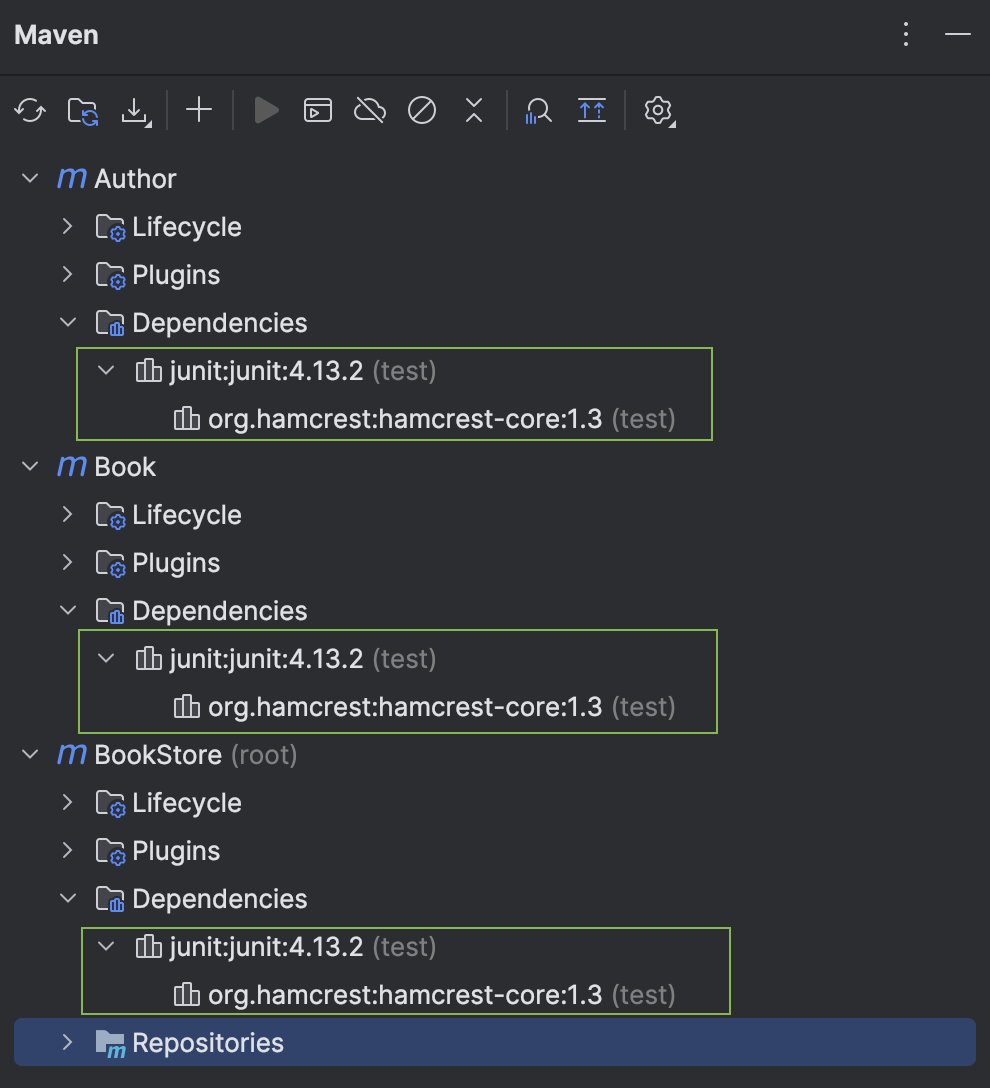Add a new Maven project
990x1088 pixels.
(x=198, y=110)
